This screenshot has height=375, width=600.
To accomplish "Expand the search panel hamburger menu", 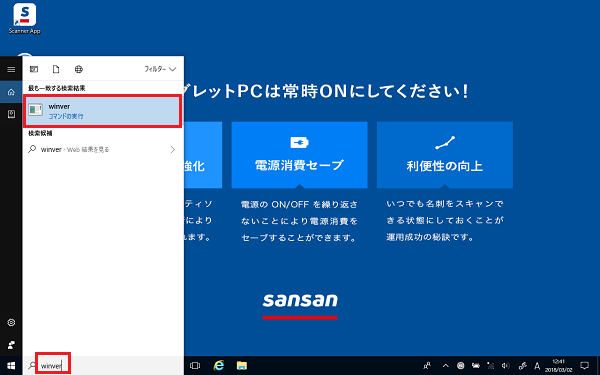I will pyautogui.click(x=11, y=69).
